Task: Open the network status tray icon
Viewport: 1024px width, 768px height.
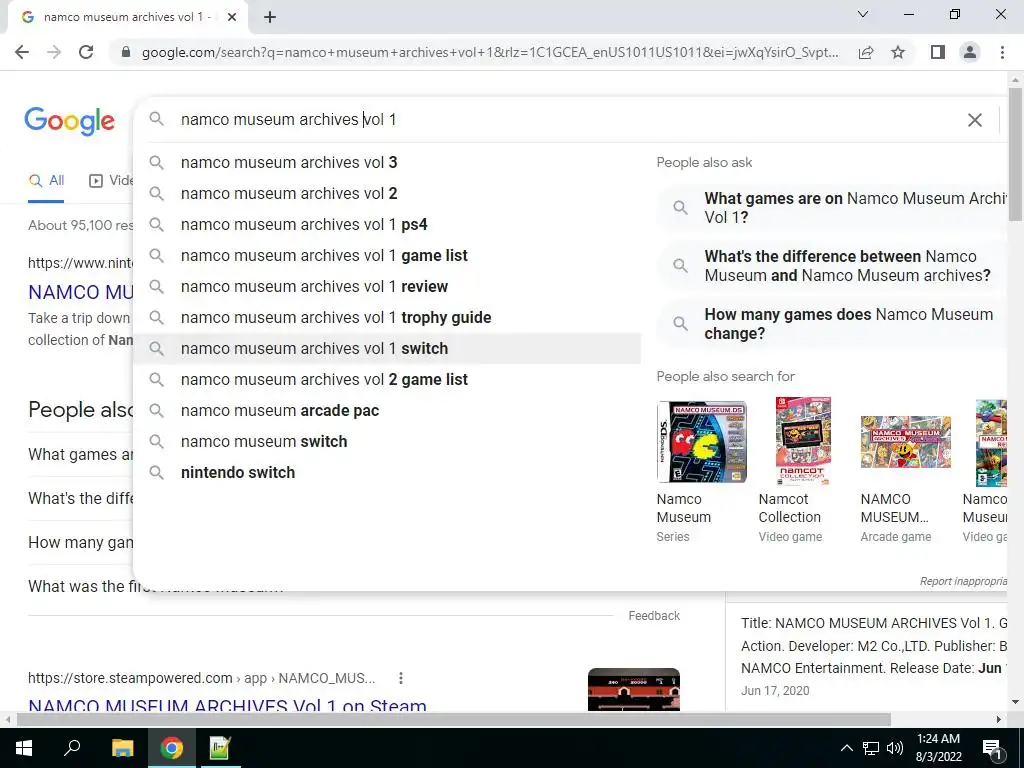Action: 871,748
